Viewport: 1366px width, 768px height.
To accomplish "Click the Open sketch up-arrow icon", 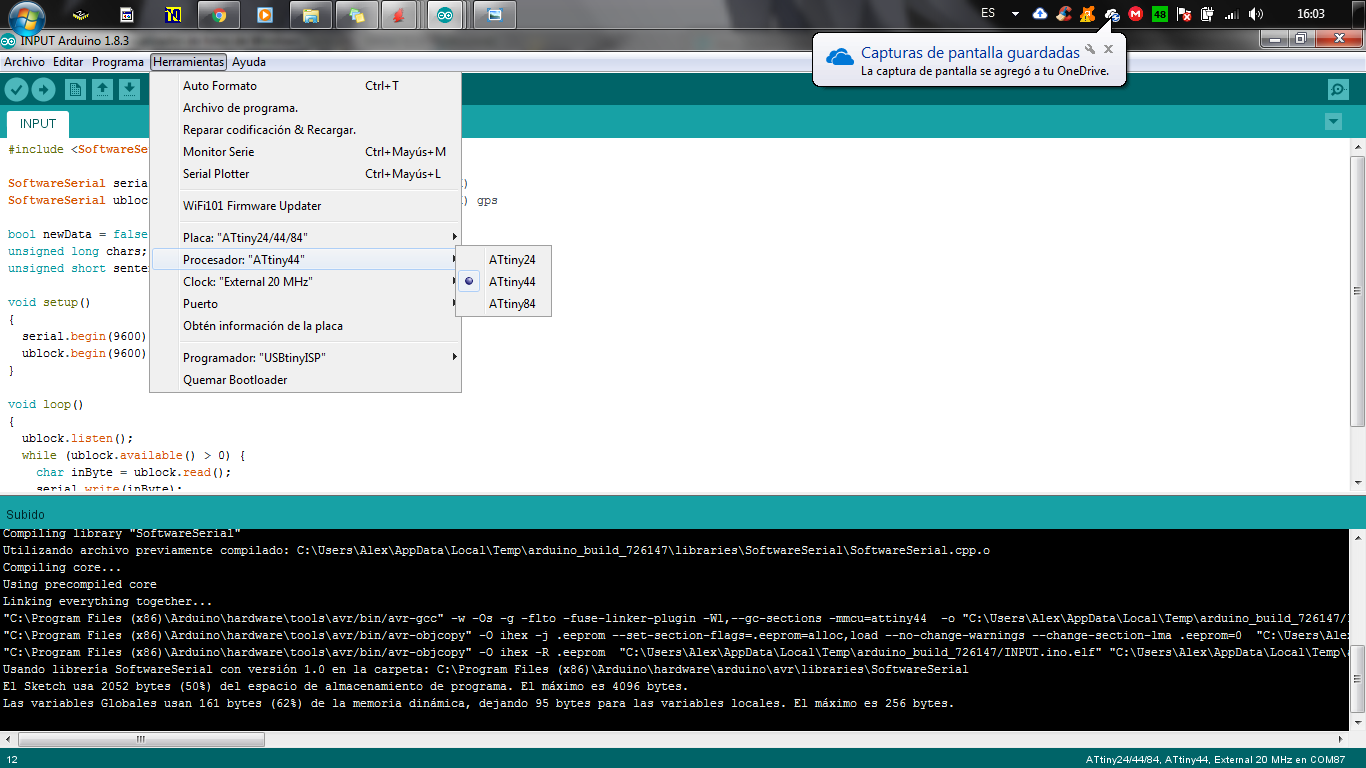I will point(102,90).
